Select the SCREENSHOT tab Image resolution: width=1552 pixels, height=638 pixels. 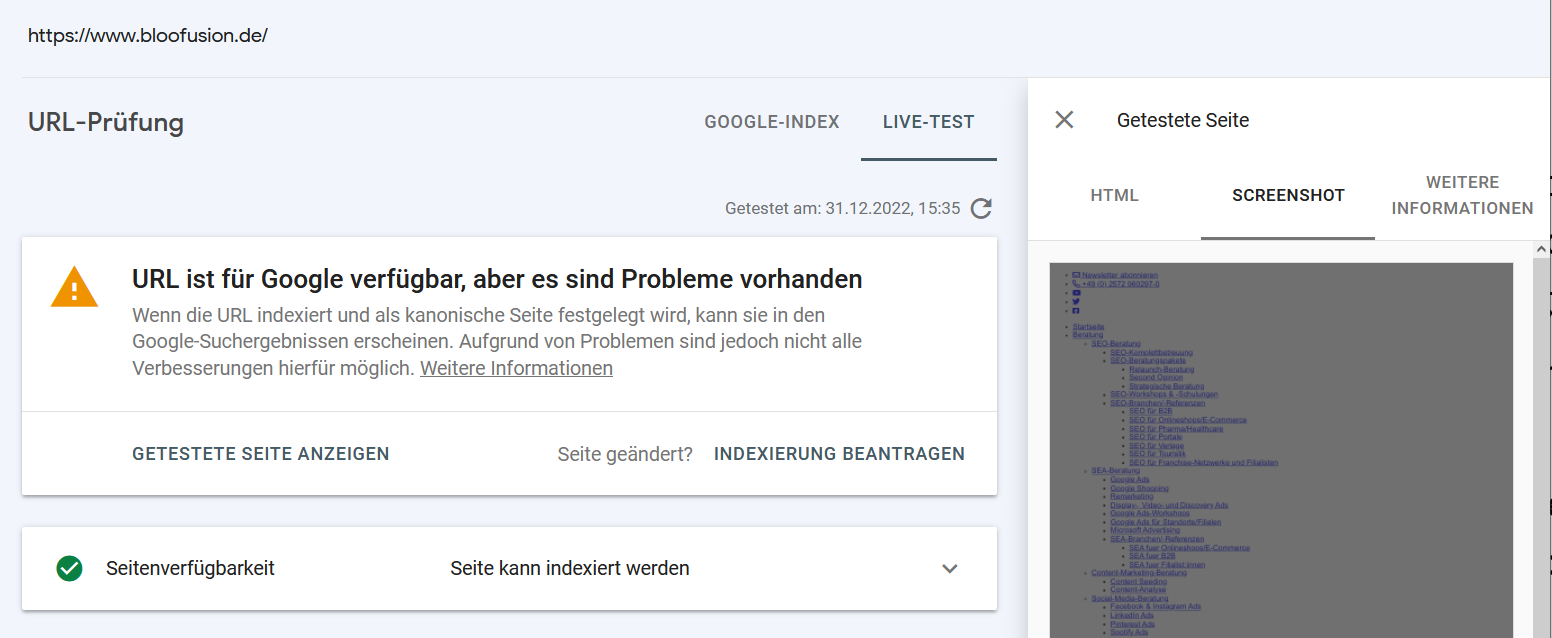(x=1288, y=196)
